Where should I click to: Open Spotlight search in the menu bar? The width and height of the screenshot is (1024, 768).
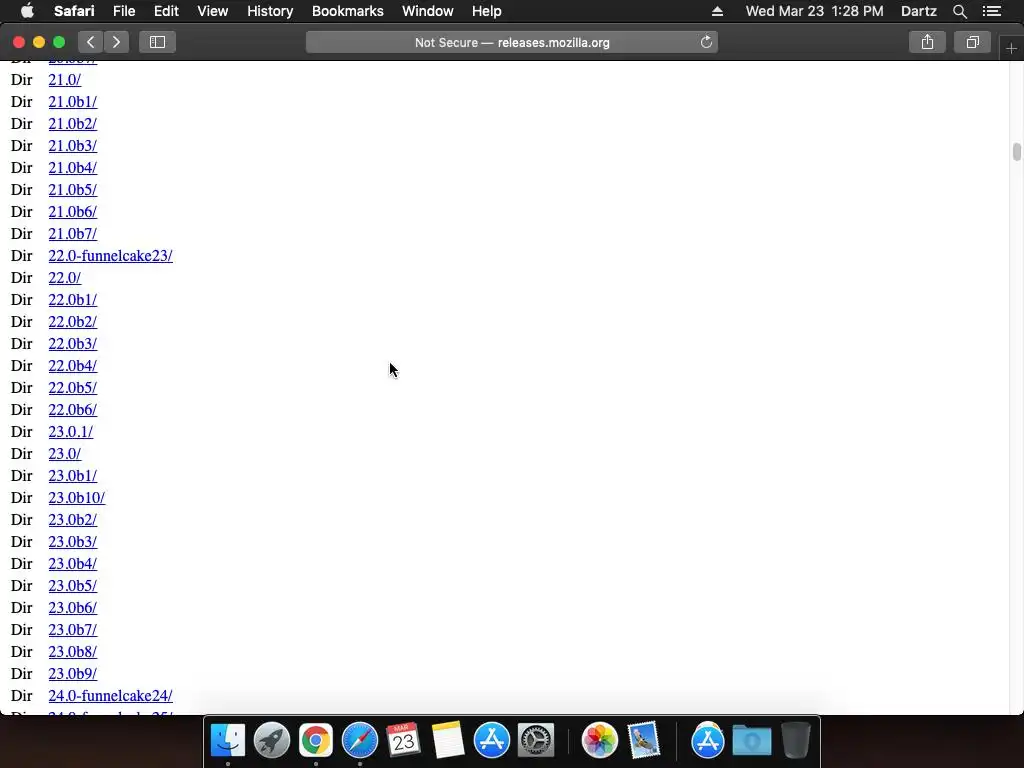click(x=959, y=11)
